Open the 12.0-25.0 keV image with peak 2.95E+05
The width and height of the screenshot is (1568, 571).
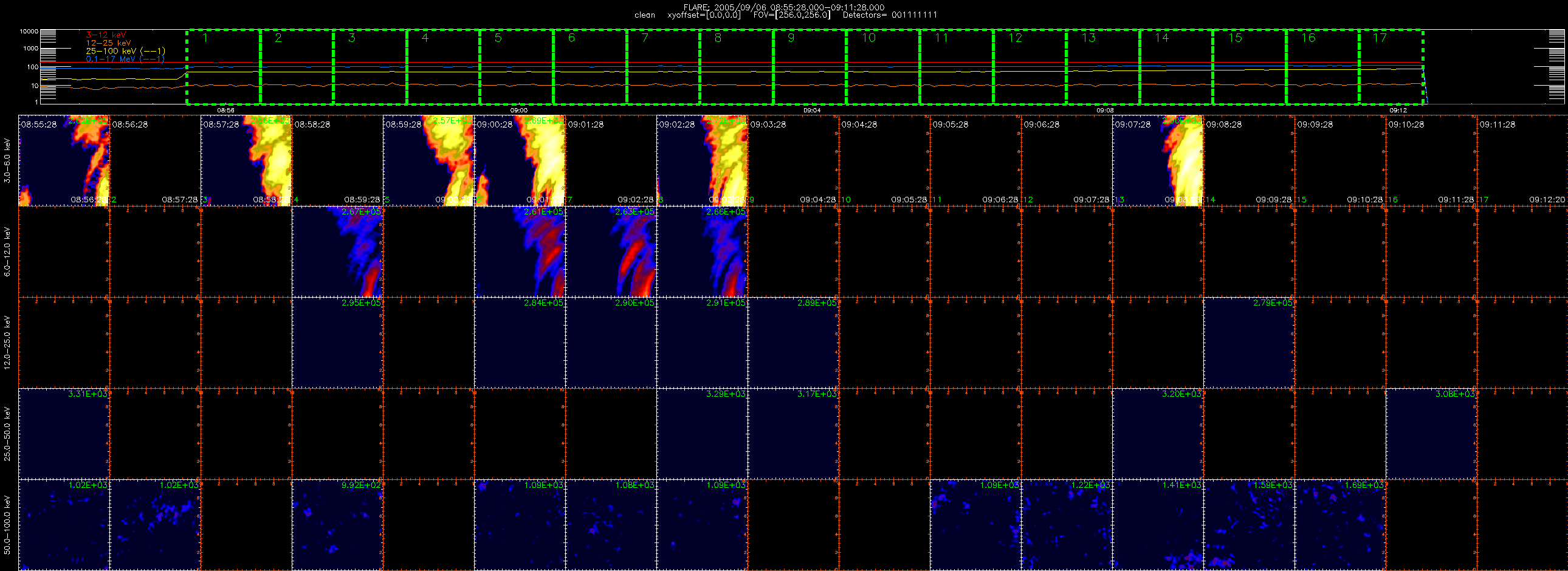[337, 343]
